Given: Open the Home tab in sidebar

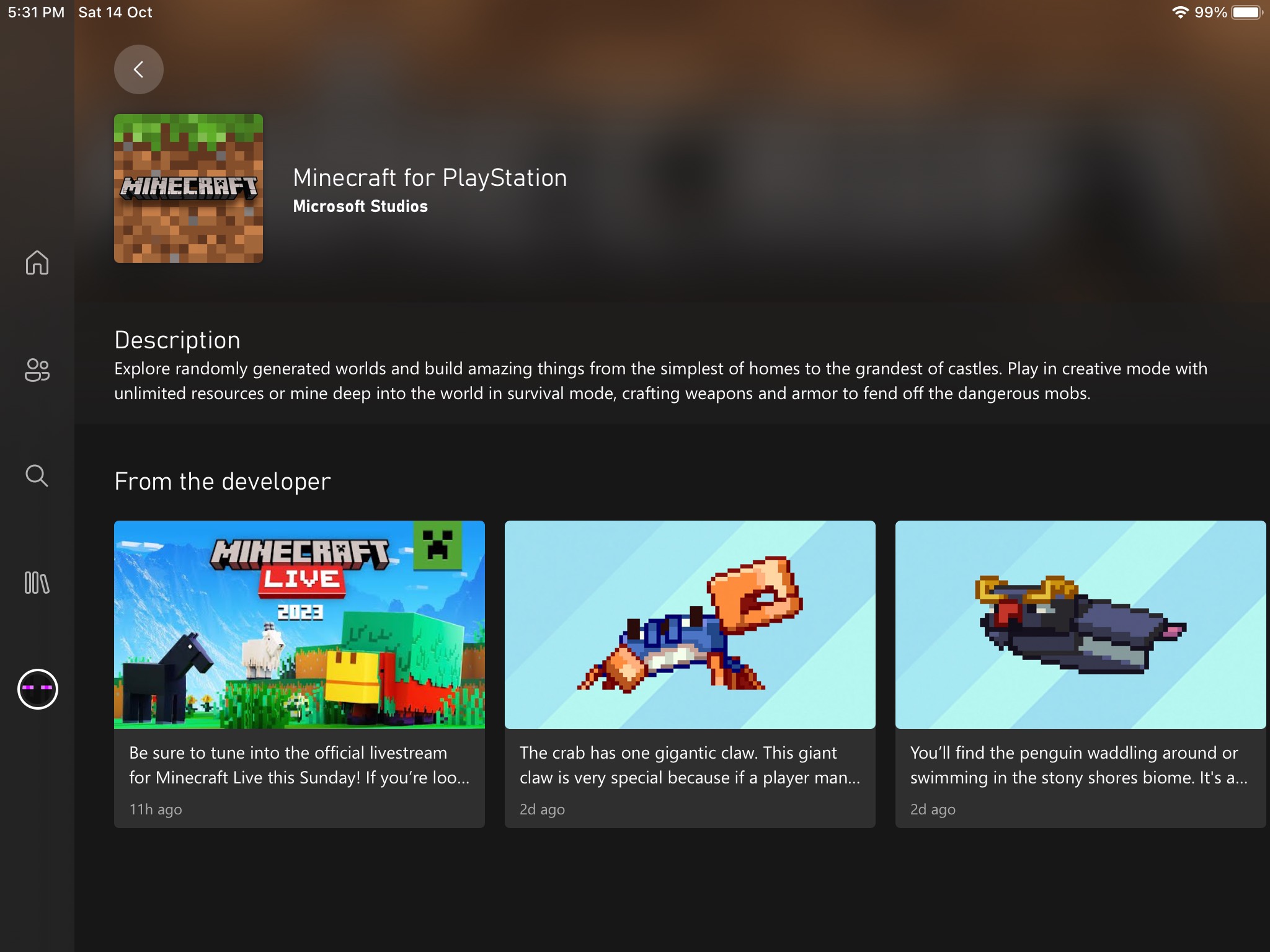Looking at the screenshot, I should (37, 262).
